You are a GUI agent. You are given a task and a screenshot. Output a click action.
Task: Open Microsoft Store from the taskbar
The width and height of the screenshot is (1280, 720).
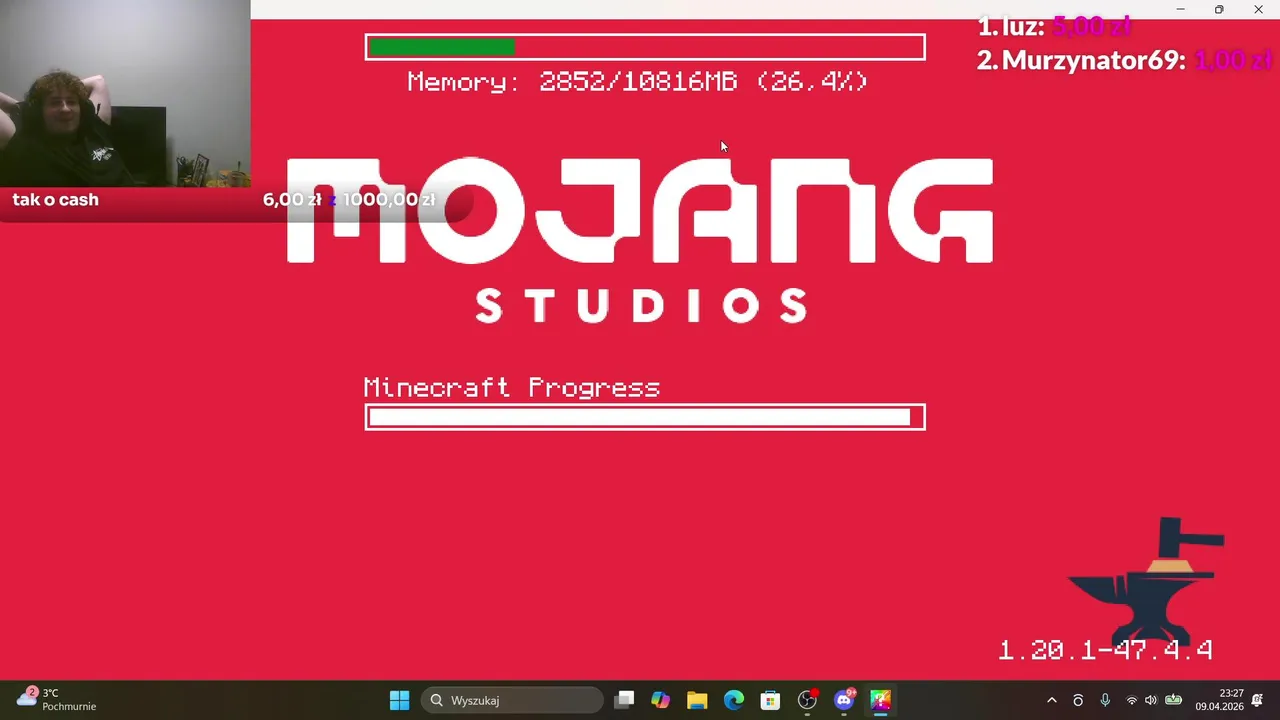pyautogui.click(x=770, y=700)
